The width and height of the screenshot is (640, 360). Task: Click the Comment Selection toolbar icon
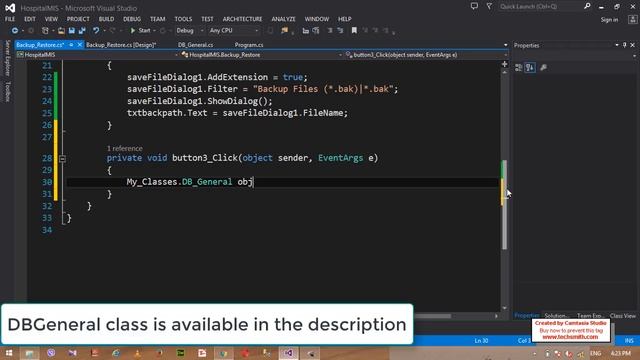[x=330, y=31]
